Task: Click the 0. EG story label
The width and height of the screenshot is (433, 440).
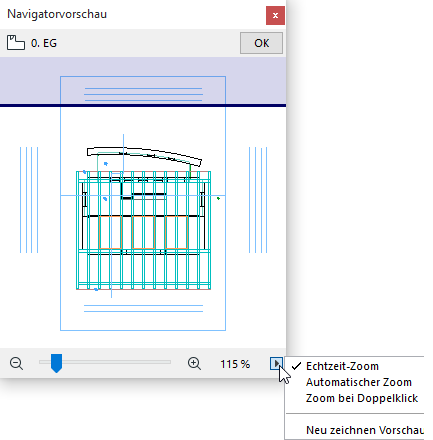Action: pos(44,43)
